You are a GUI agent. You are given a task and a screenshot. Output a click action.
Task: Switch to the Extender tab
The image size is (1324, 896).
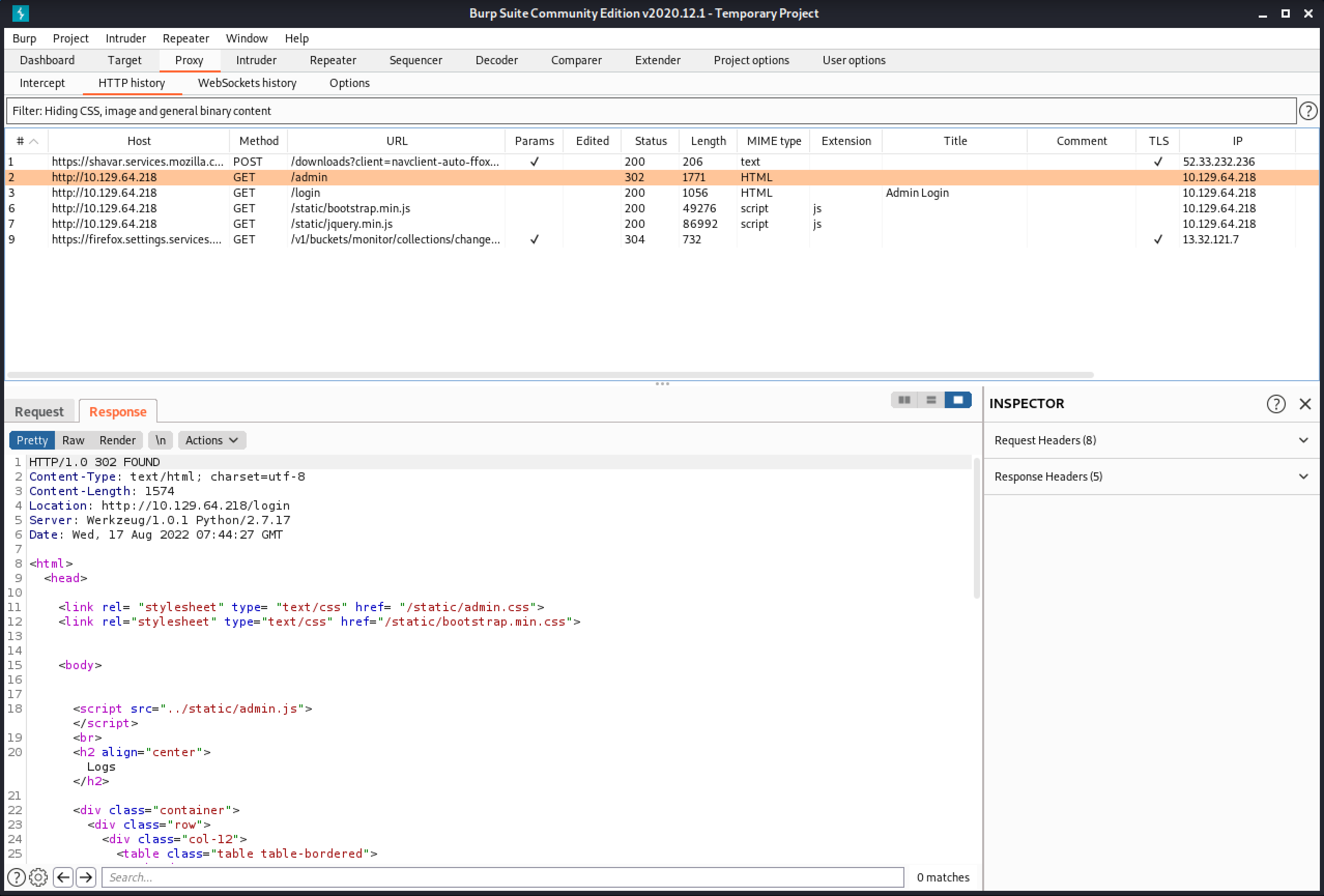[x=657, y=61]
